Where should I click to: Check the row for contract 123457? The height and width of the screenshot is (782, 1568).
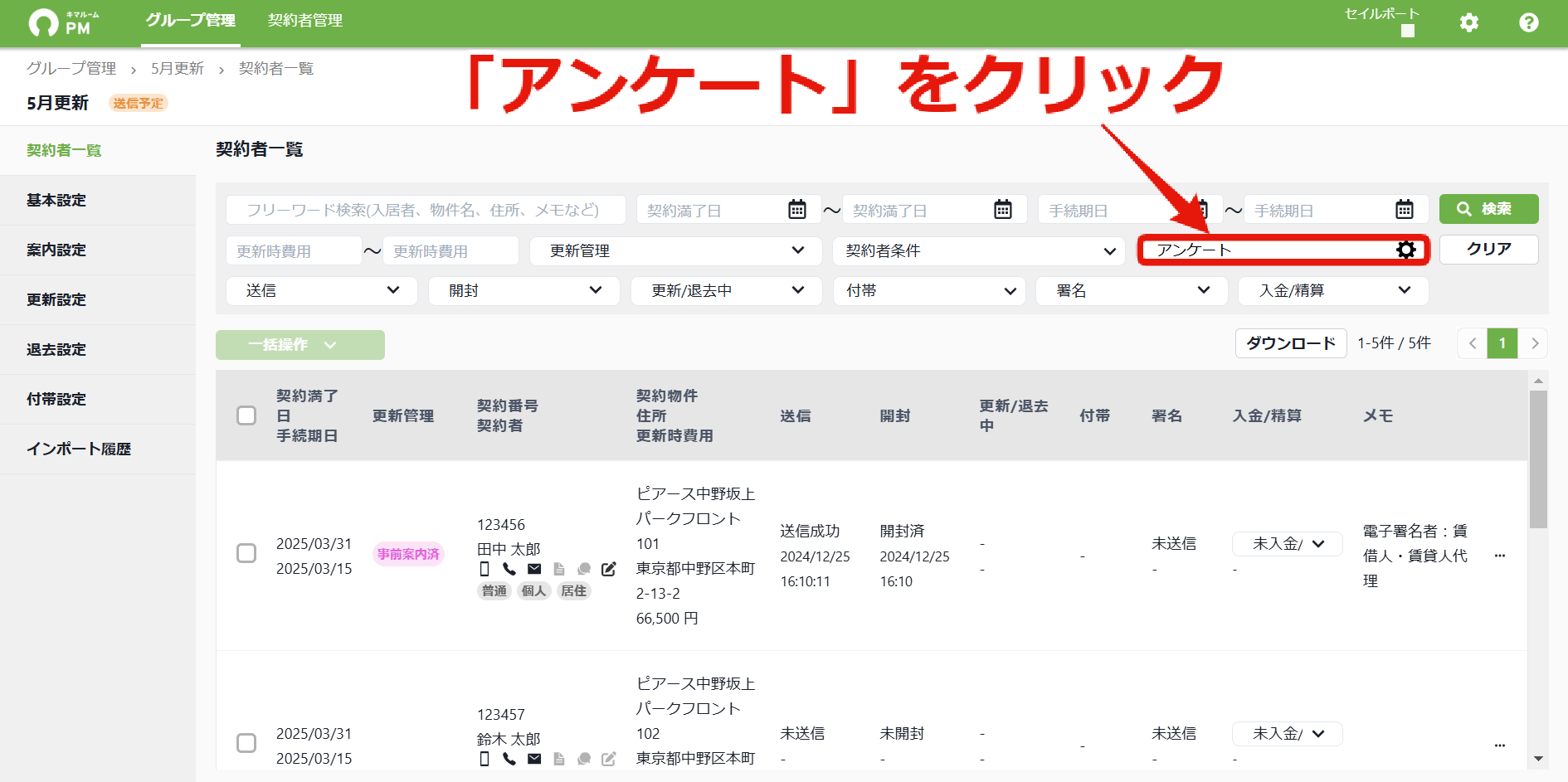pos(246,743)
